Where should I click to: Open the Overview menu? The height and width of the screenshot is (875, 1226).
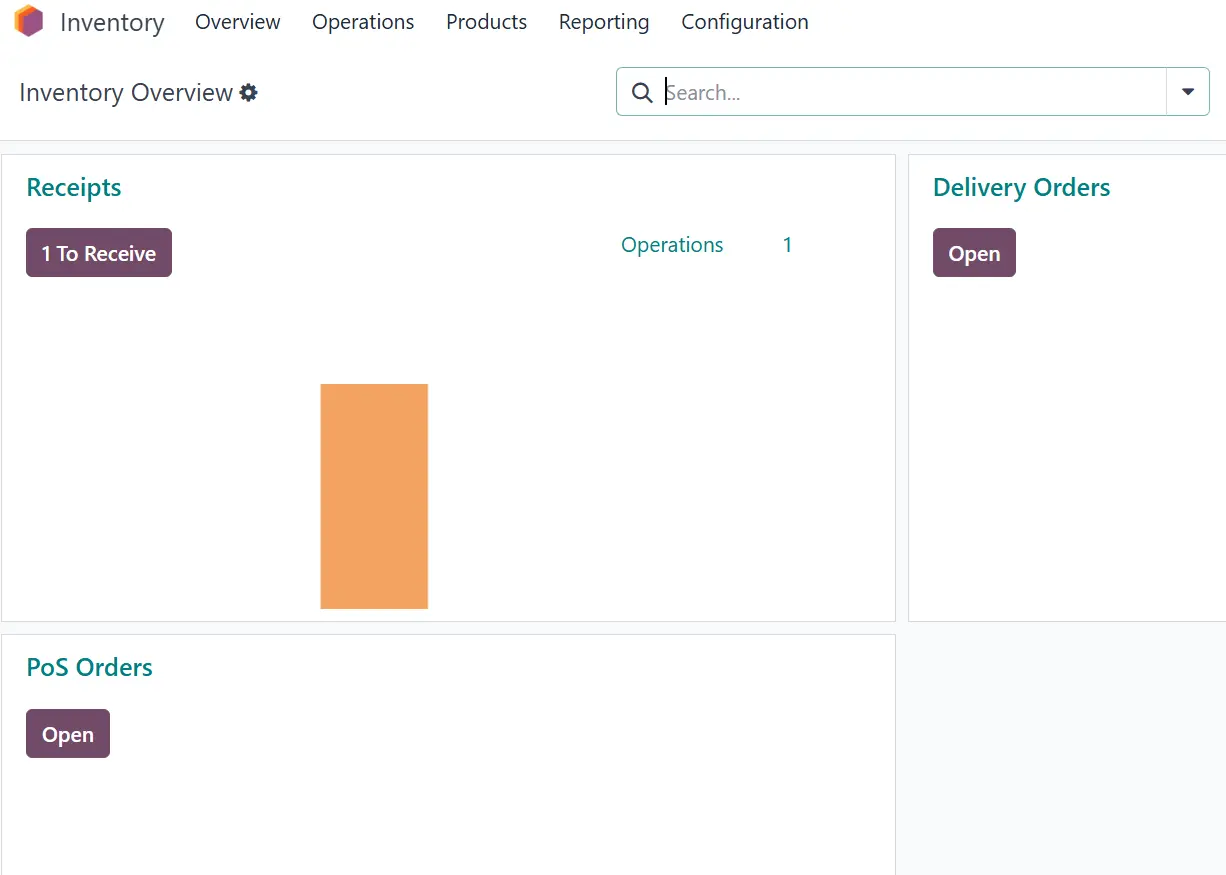pos(237,22)
